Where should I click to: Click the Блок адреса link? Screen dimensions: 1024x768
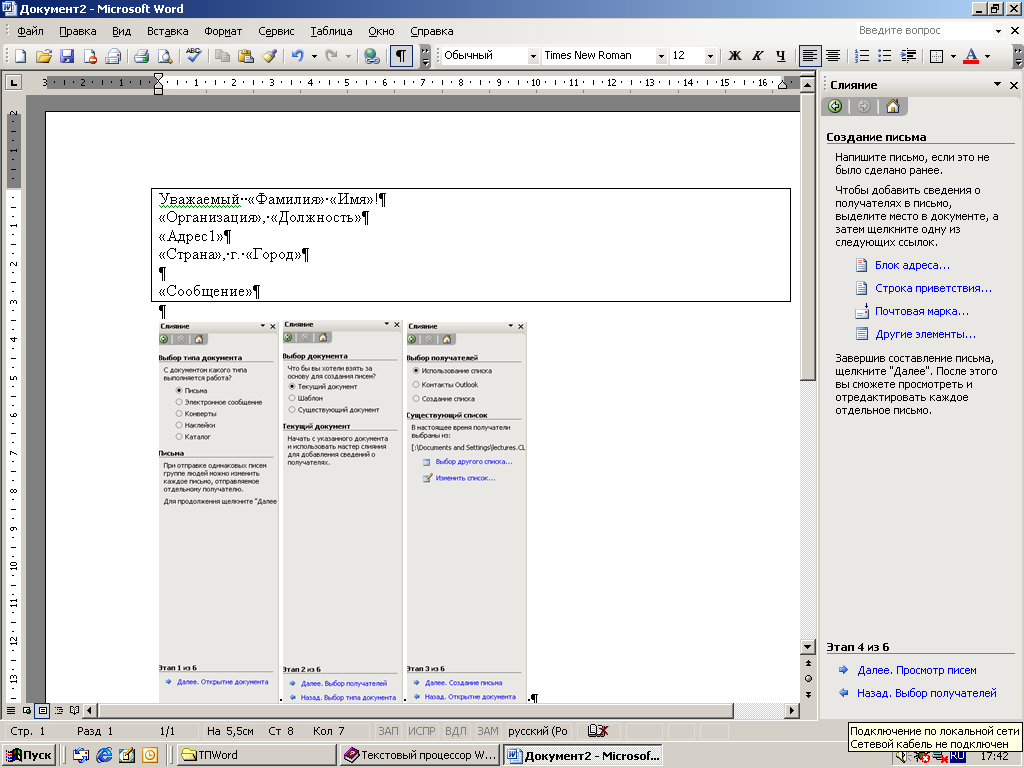click(912, 265)
